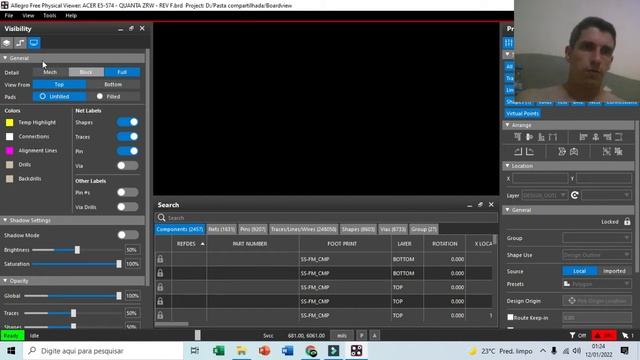The image size is (640, 360).
Task: Click the Virtual Points button
Action: coord(522,113)
